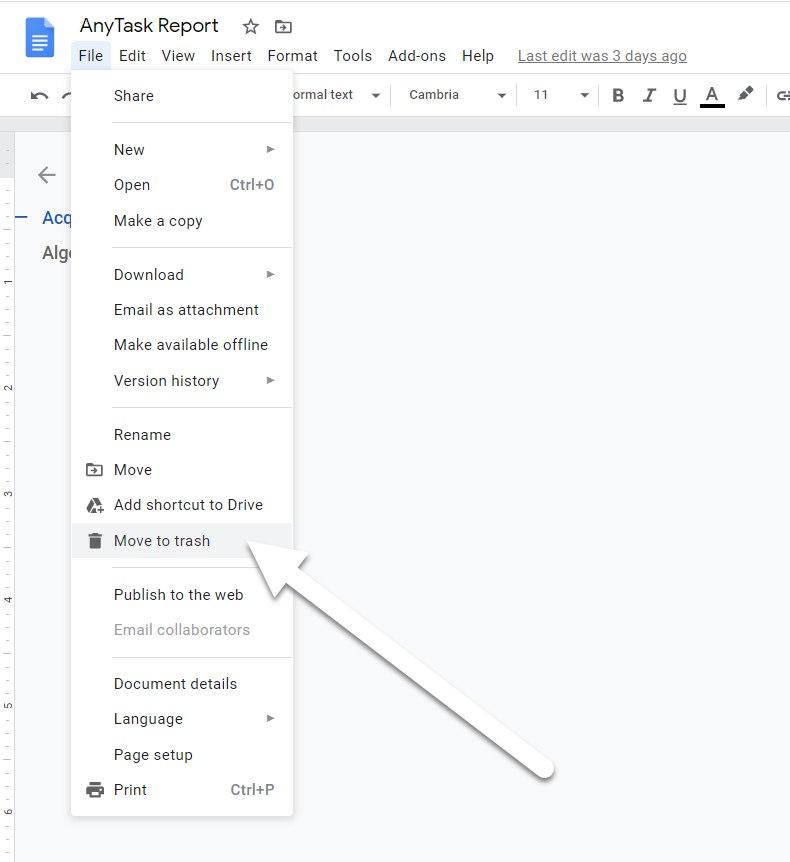Screen dimensions: 790x862
Task: Star the AnyTask Report document
Action: point(251,26)
